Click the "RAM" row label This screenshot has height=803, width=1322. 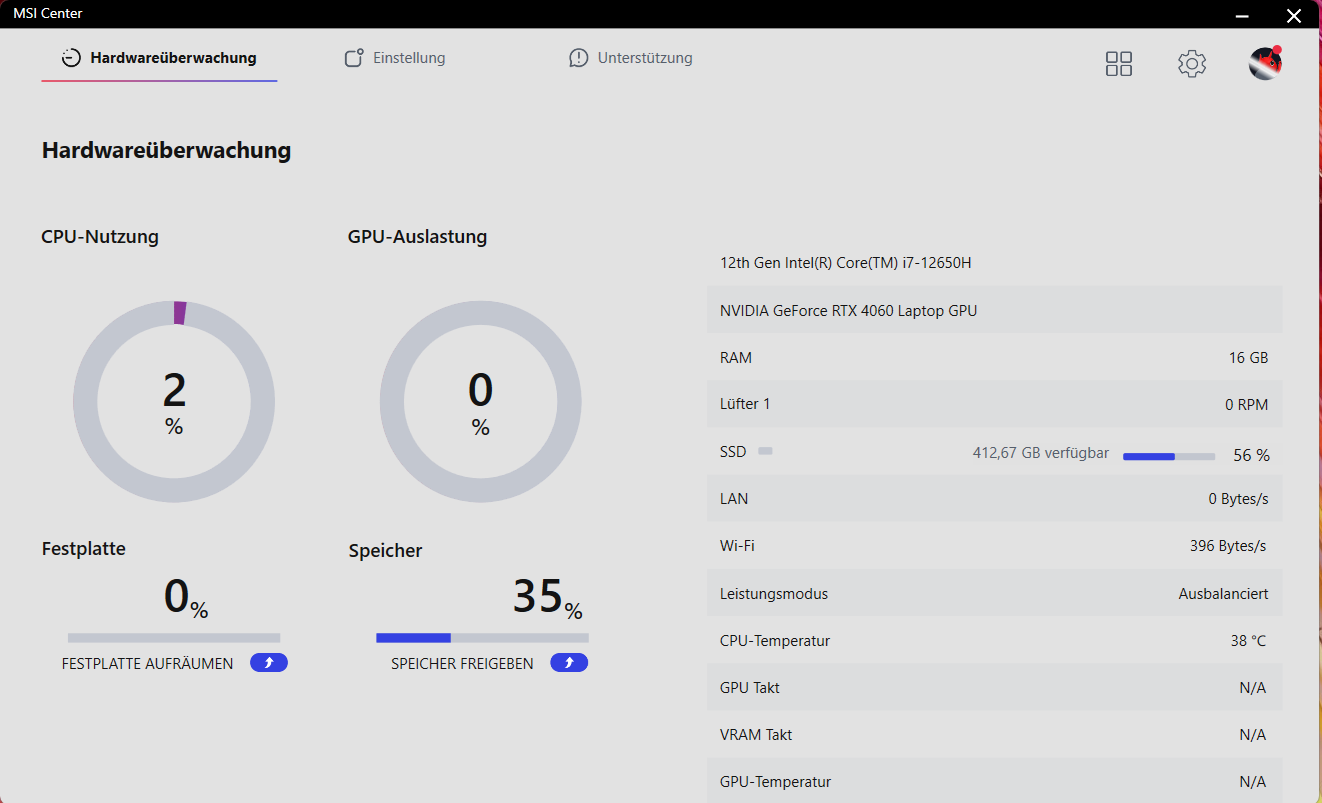(x=736, y=358)
